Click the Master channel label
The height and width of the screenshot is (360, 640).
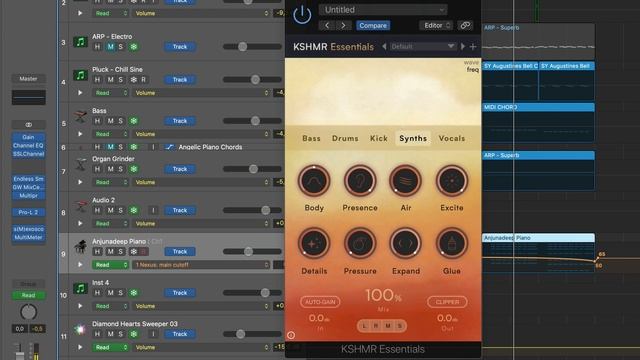coord(28,78)
